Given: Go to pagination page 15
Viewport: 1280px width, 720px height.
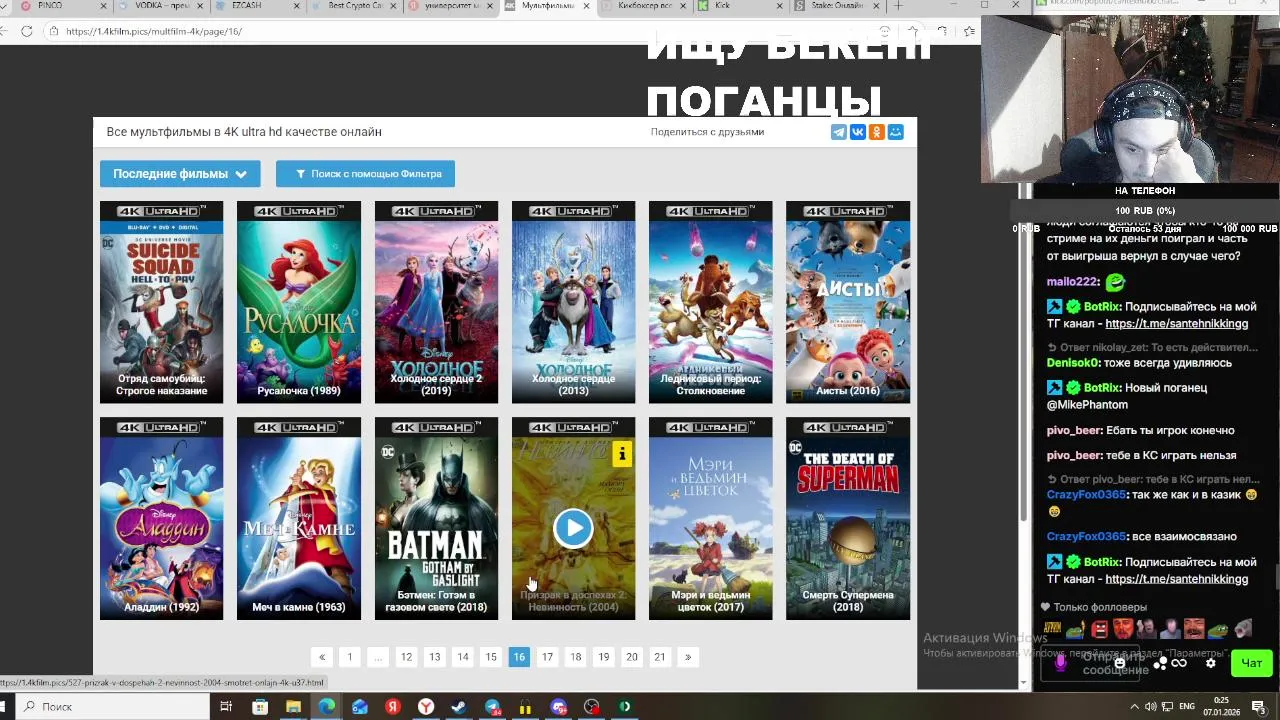Looking at the screenshot, I should [x=491, y=657].
